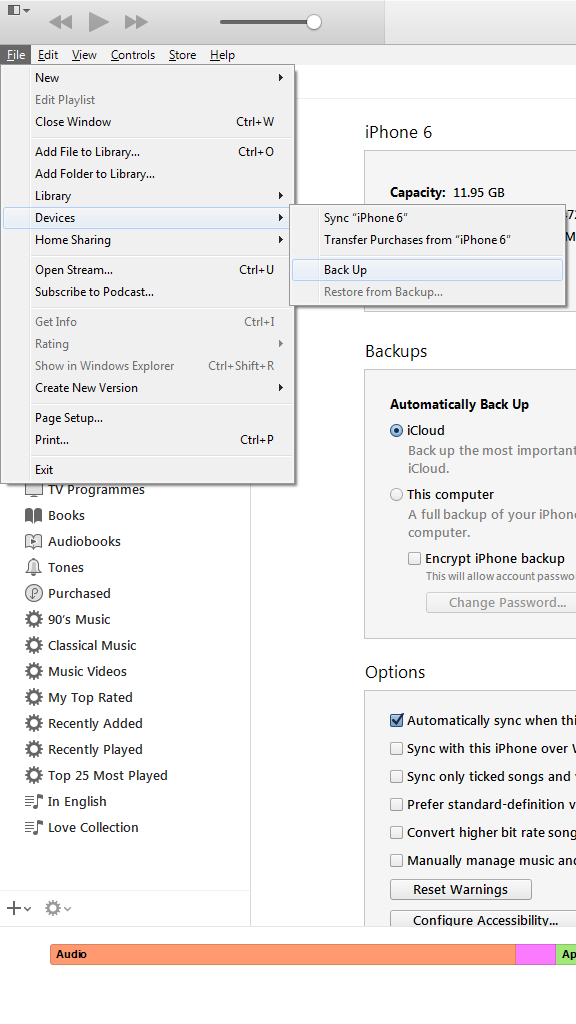Click the Recently Played gear icon
The height and width of the screenshot is (1024, 576).
33,749
